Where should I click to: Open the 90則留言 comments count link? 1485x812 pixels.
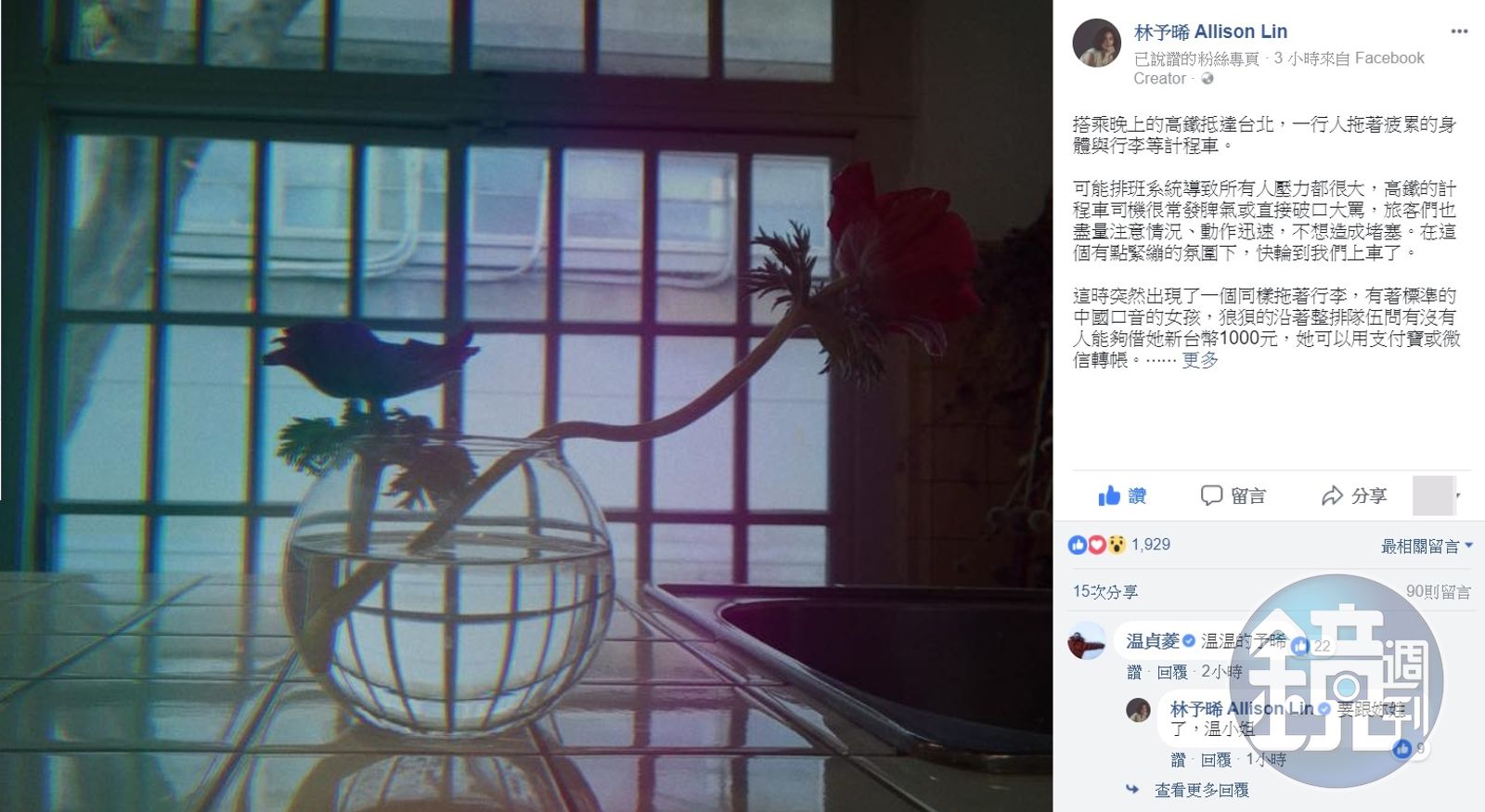pyautogui.click(x=1439, y=591)
